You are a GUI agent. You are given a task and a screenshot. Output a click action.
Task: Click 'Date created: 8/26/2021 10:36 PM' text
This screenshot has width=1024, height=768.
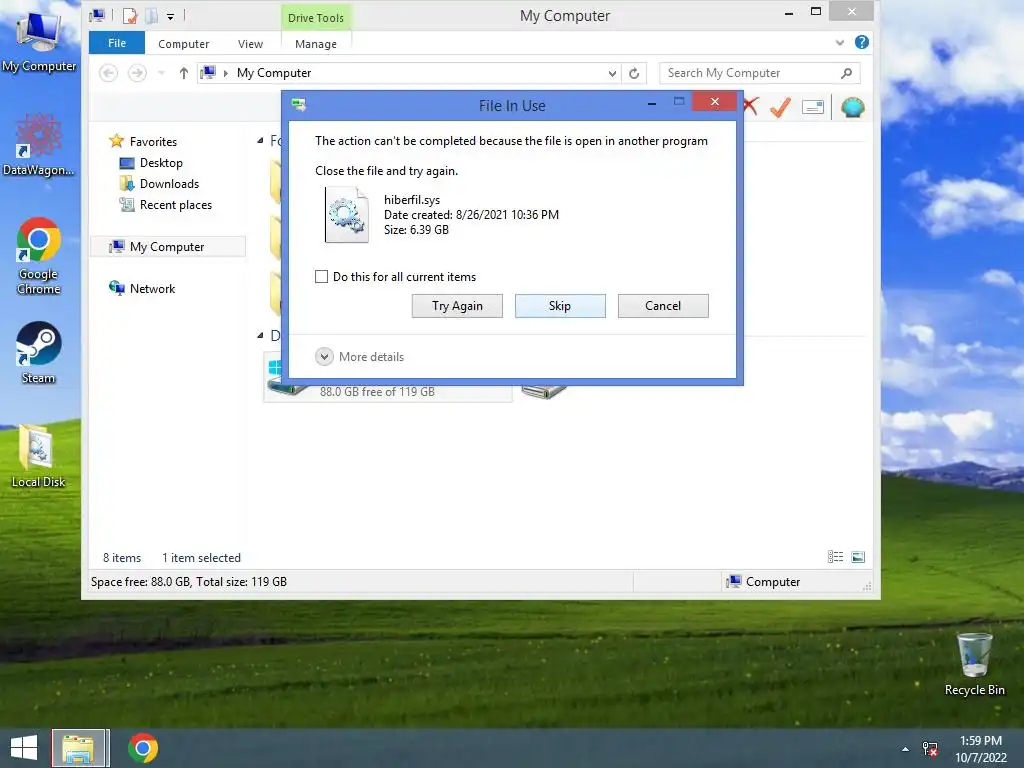pyautogui.click(x=472, y=215)
